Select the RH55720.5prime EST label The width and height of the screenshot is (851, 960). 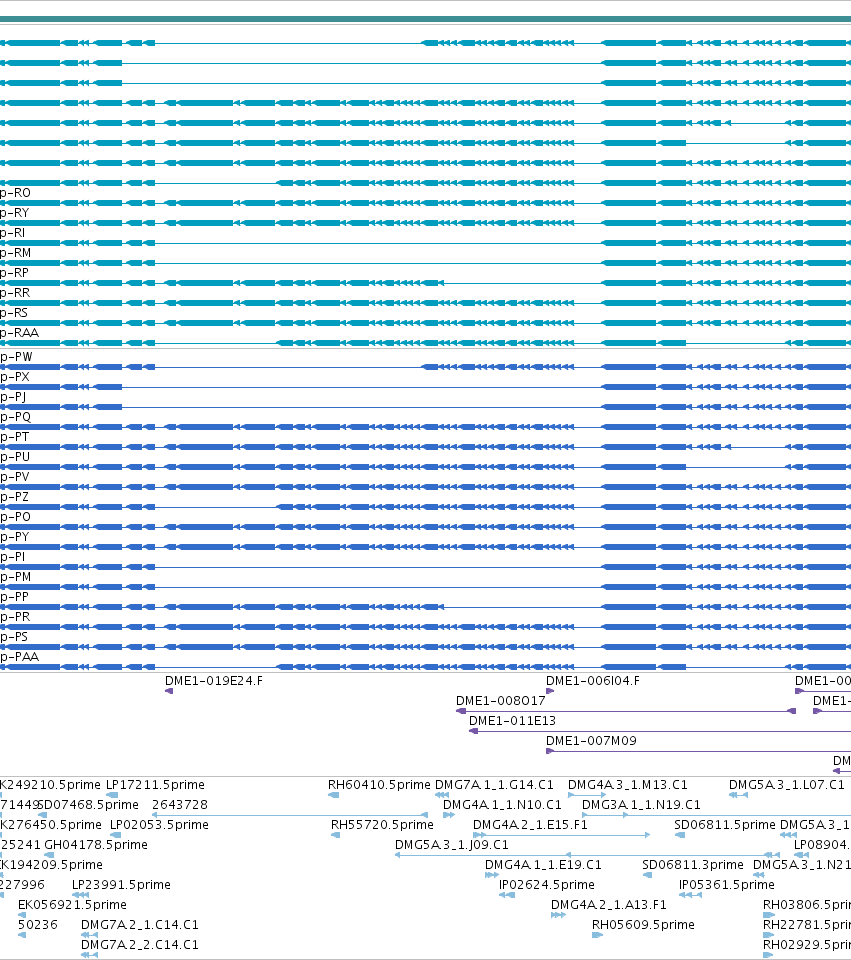pos(382,825)
